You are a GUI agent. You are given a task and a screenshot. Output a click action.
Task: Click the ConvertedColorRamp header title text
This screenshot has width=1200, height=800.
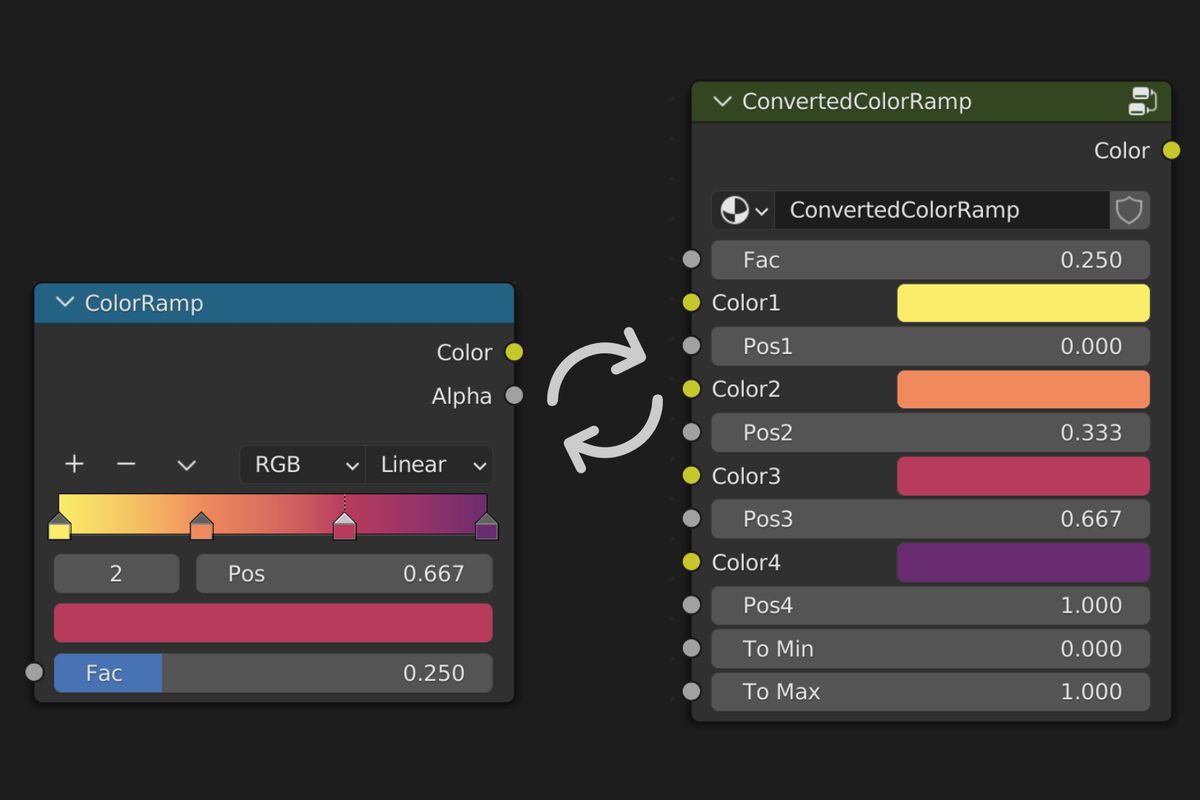point(857,101)
